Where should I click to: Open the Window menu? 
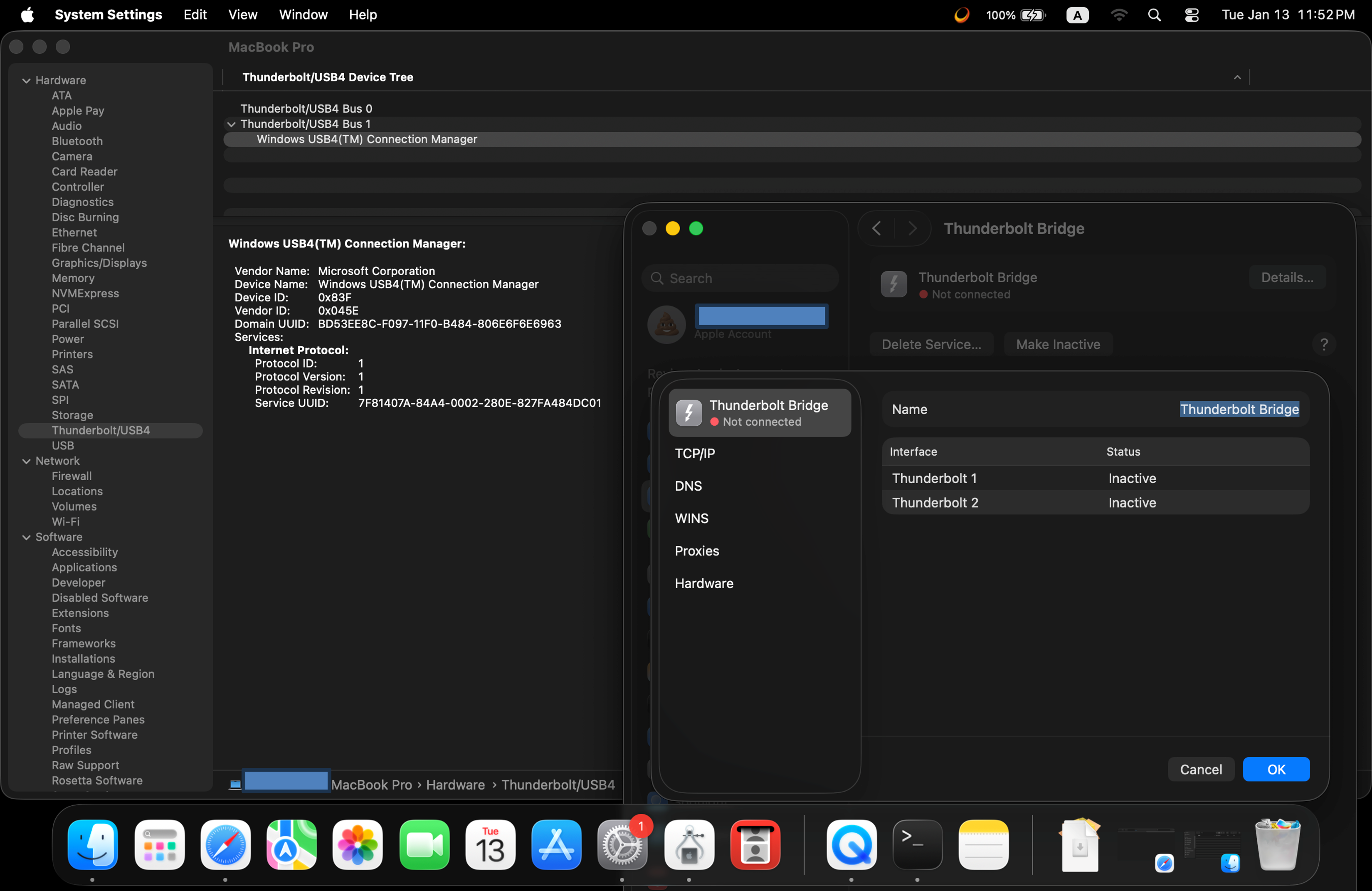pyautogui.click(x=303, y=15)
